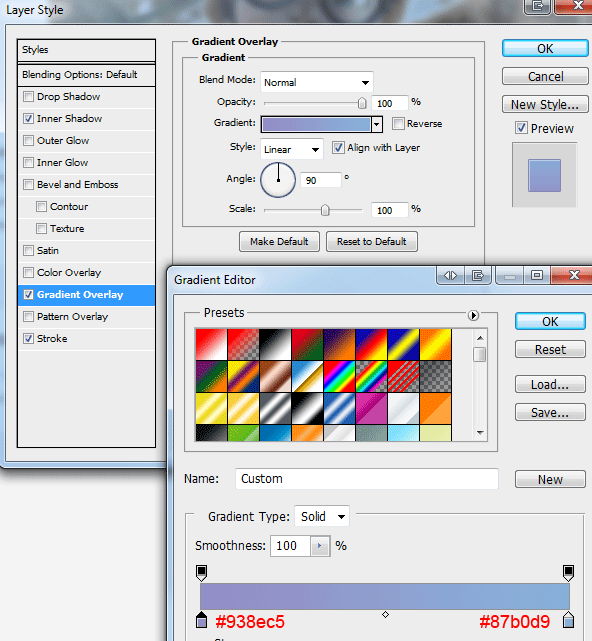
Task: Choose the black to white gradient preset
Action: [x=275, y=345]
